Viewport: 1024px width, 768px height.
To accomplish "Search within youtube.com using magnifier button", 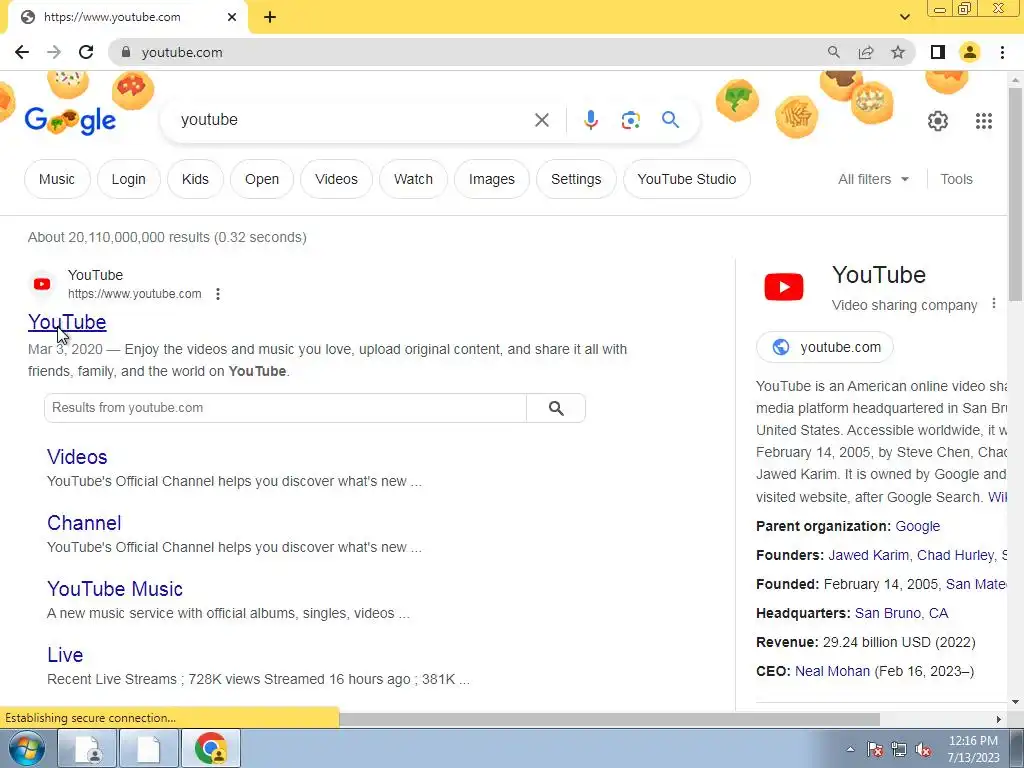I will coord(556,408).
